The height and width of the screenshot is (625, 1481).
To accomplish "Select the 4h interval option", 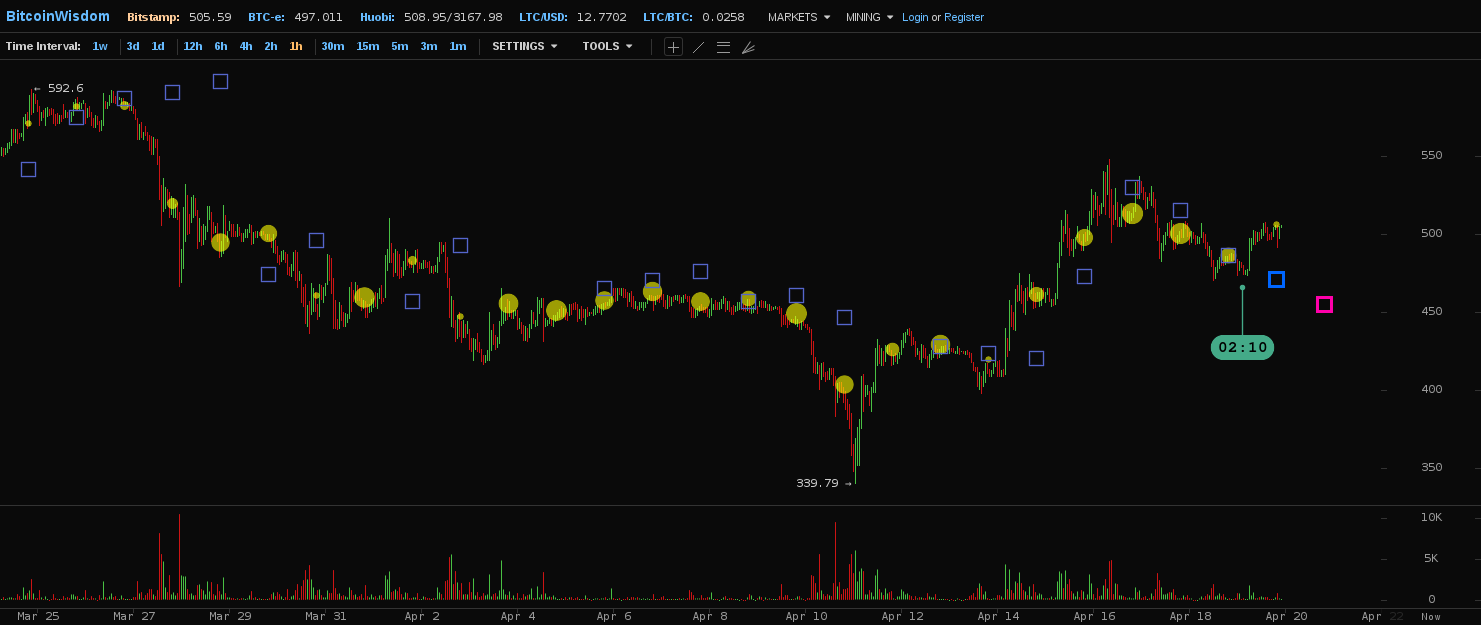I will click(x=245, y=46).
